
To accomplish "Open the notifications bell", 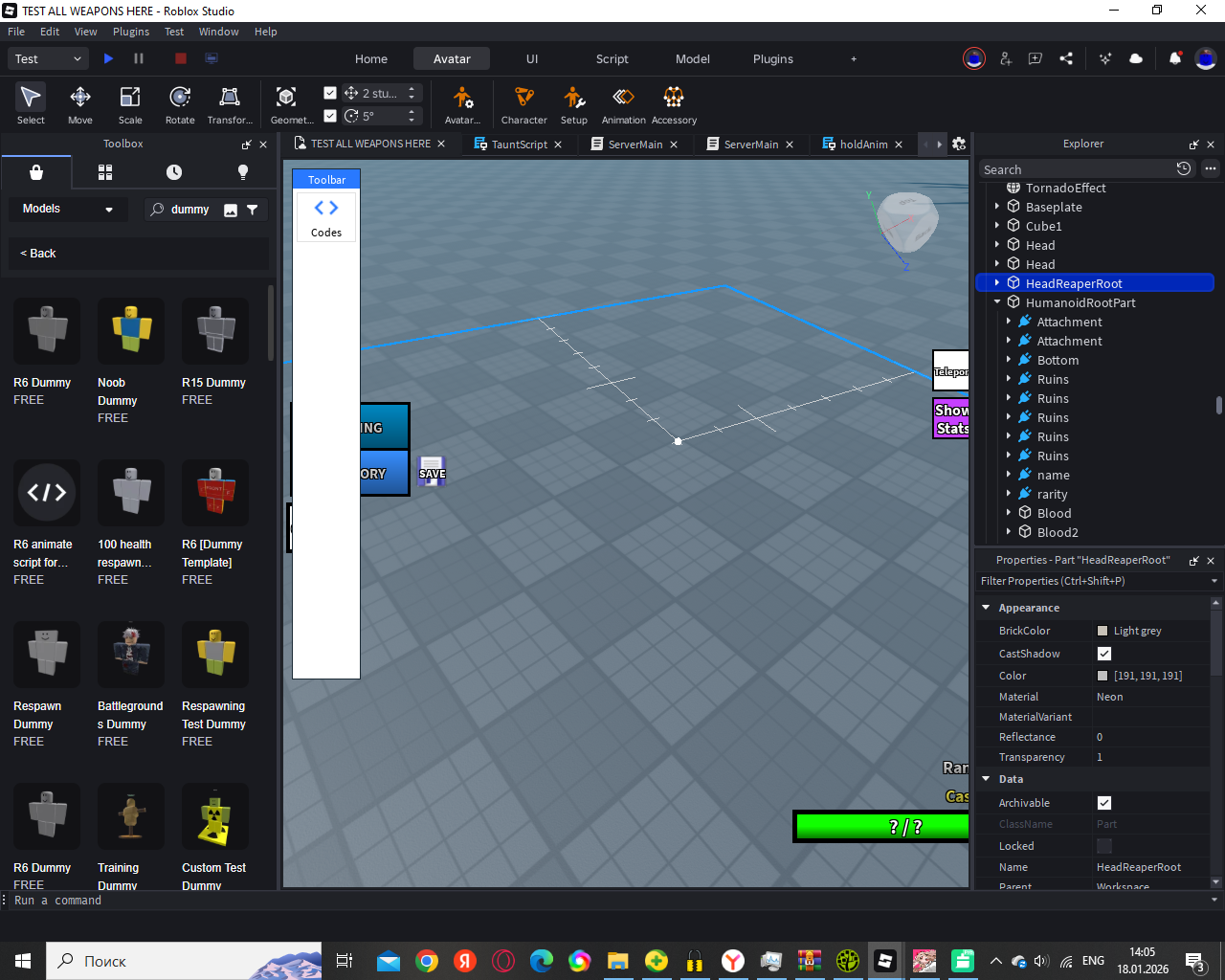I will pos(1175,58).
